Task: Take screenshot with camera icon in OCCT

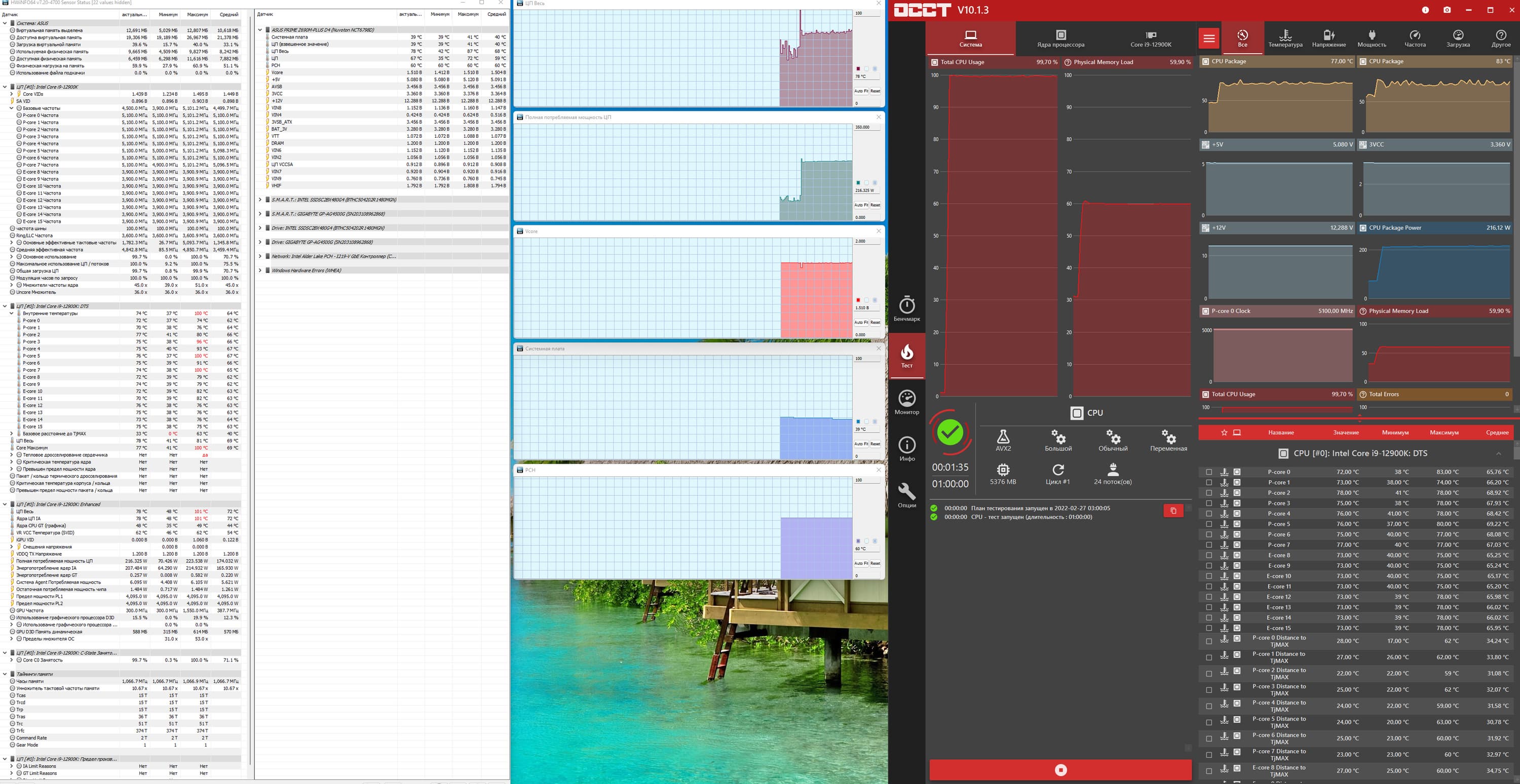Action: [1447, 10]
